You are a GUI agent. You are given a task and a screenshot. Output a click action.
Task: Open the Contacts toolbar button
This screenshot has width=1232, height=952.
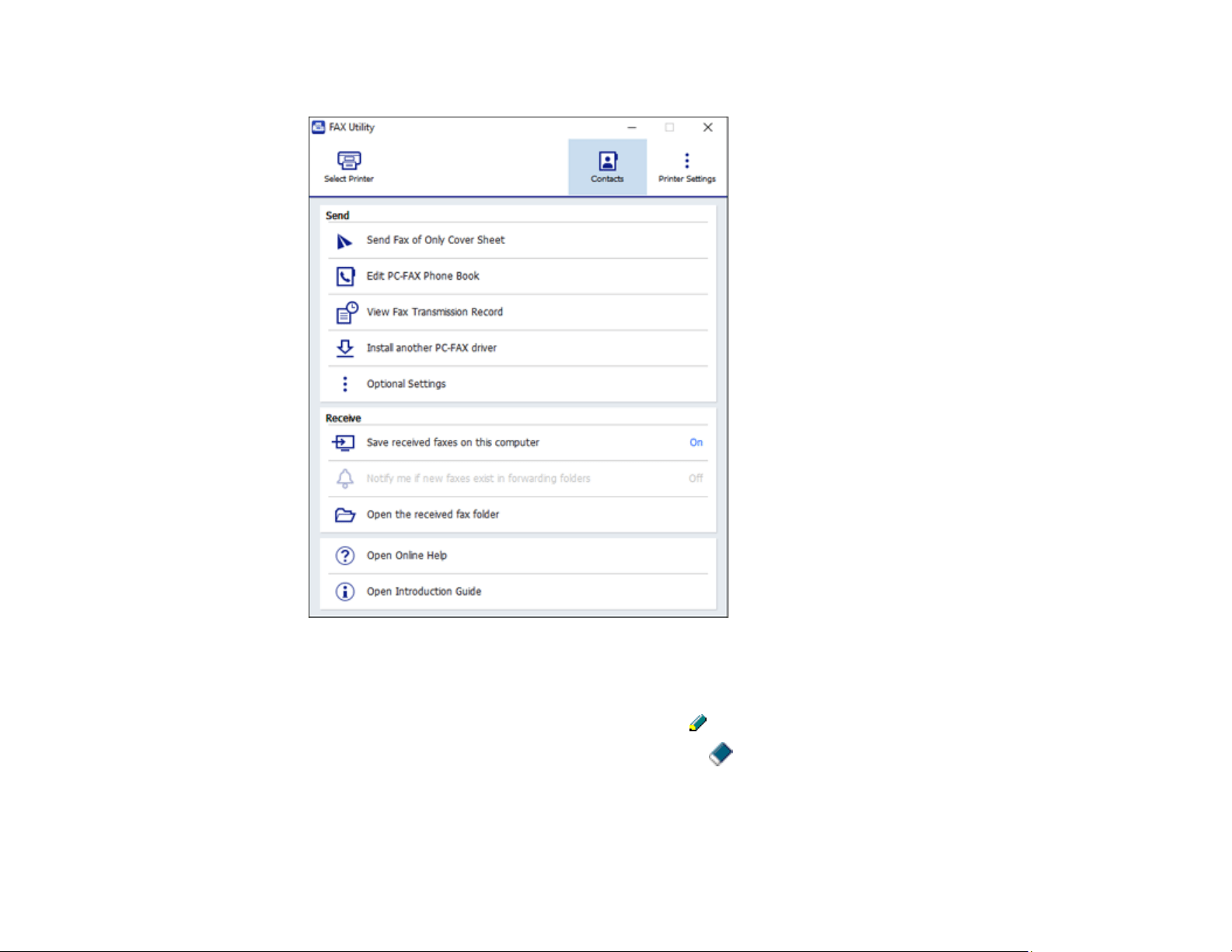pos(607,167)
